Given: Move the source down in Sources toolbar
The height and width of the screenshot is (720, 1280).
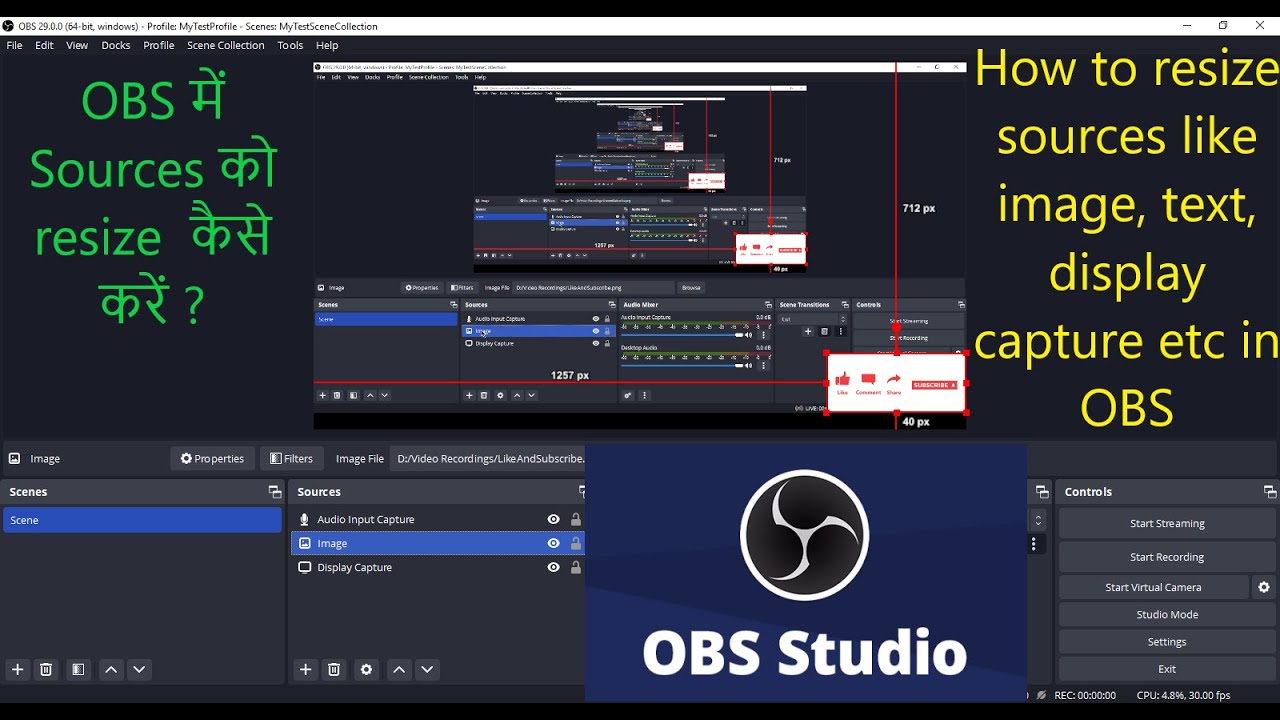Looking at the screenshot, I should click(x=427, y=669).
